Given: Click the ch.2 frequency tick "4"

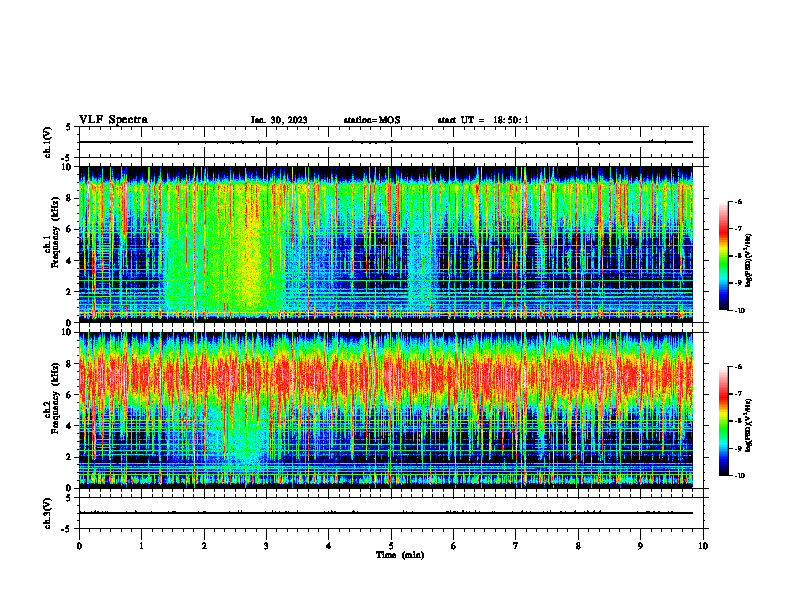Looking at the screenshot, I should pos(70,426).
